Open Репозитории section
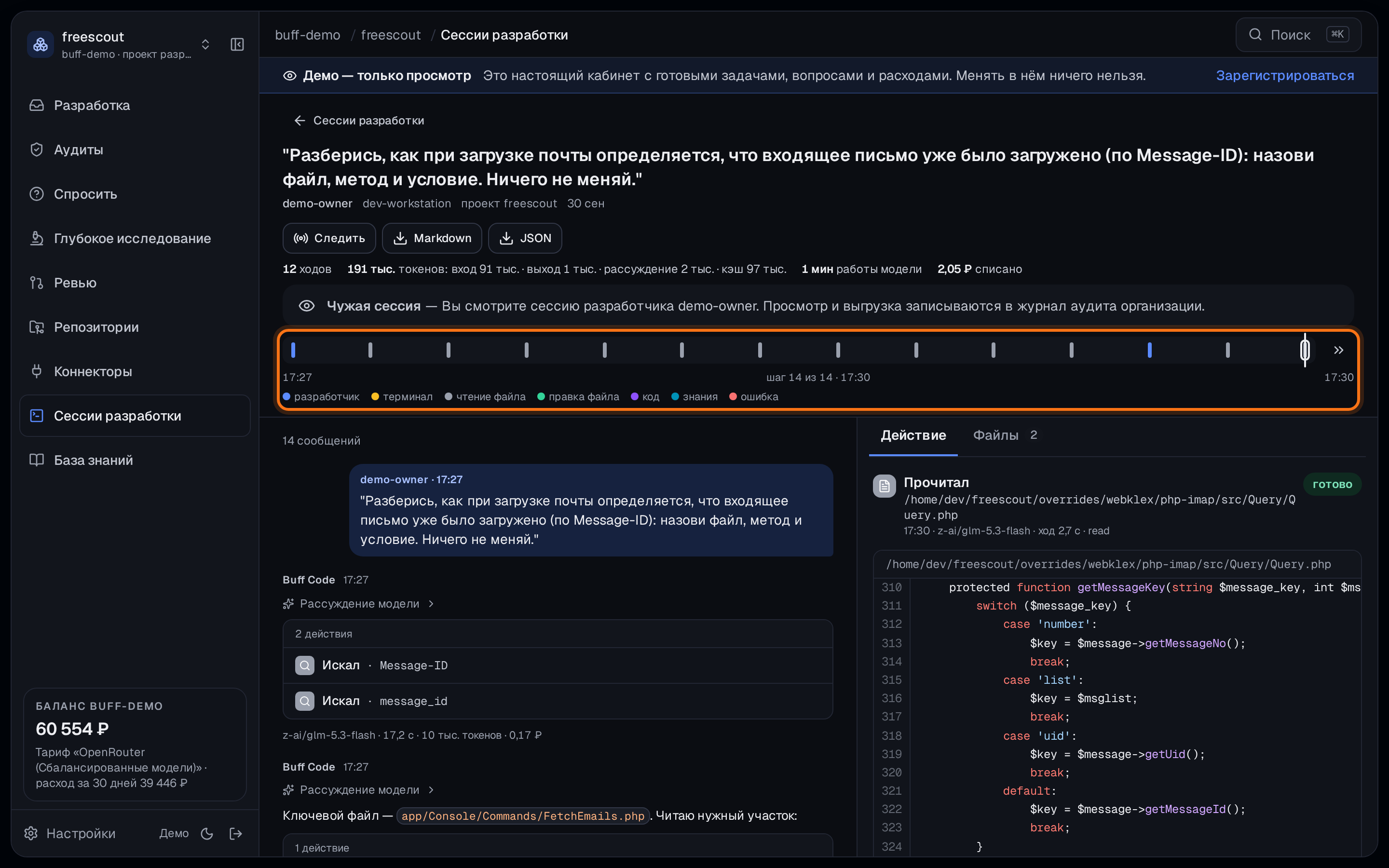Image resolution: width=1389 pixels, height=868 pixels. 135,326
